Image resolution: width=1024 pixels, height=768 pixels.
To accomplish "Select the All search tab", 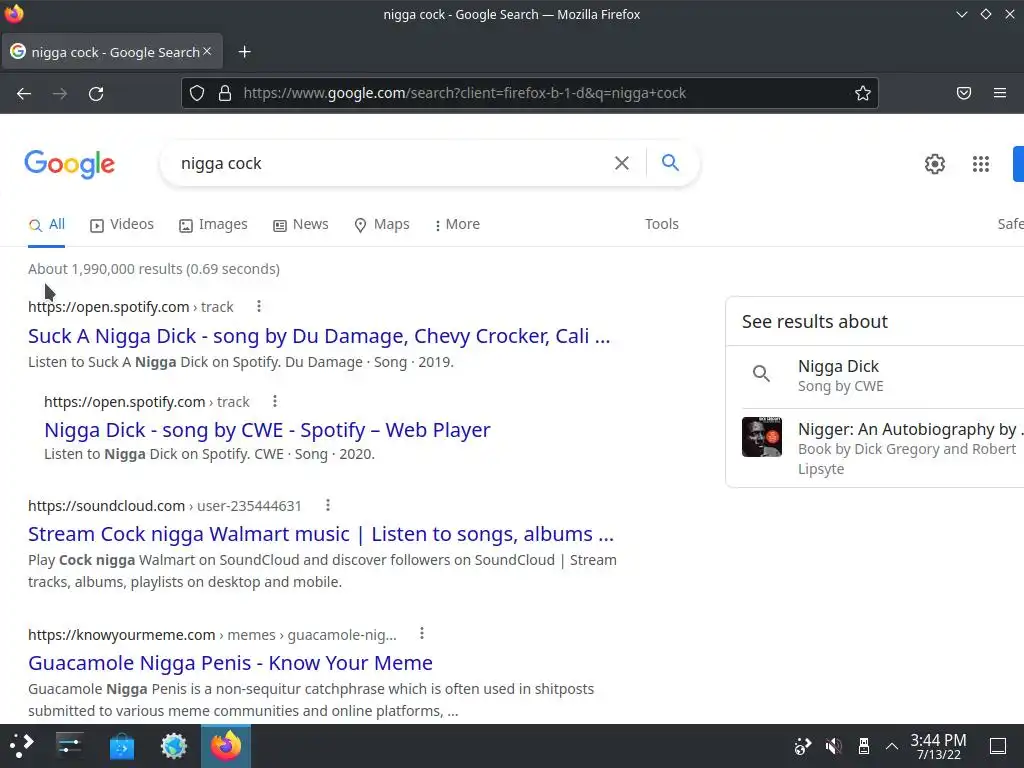I will (x=46, y=225).
